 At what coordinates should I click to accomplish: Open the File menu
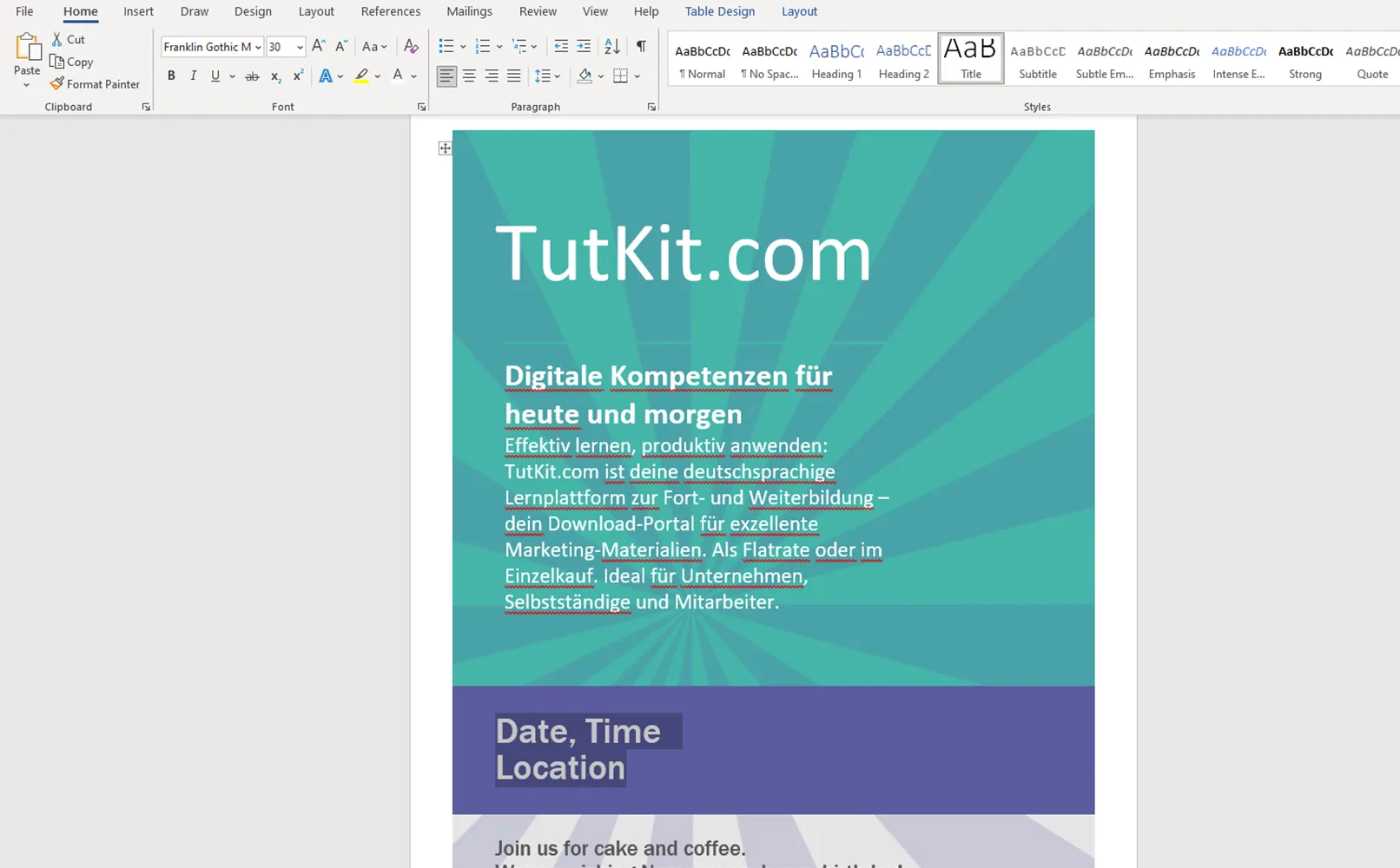(x=24, y=11)
